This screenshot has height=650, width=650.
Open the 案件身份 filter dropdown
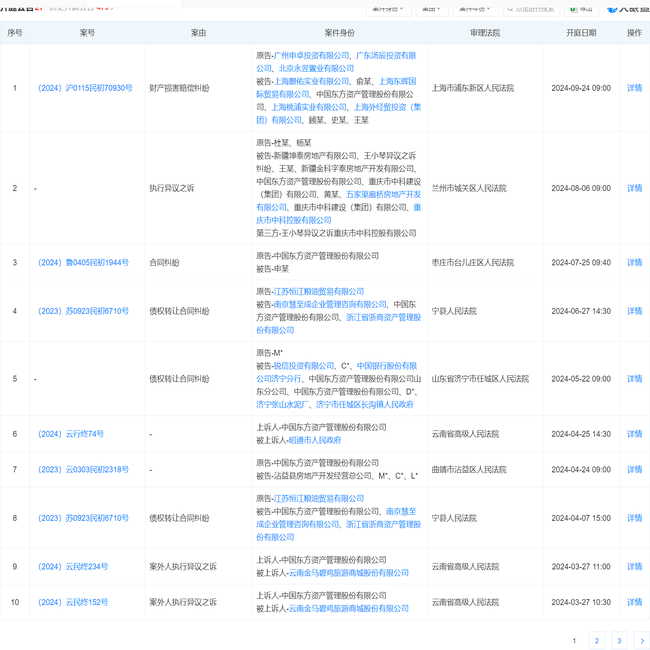pos(388,9)
